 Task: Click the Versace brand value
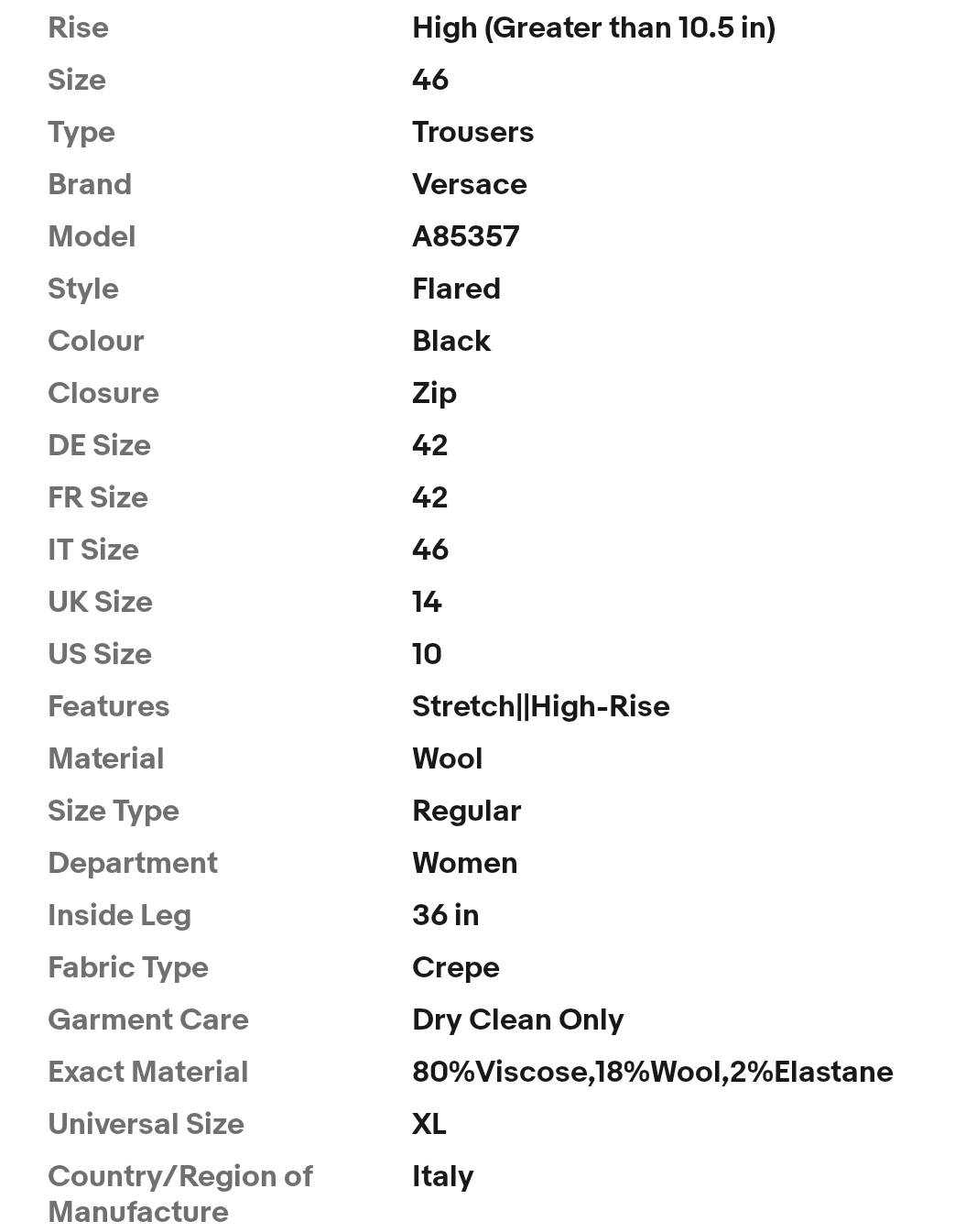pos(469,184)
